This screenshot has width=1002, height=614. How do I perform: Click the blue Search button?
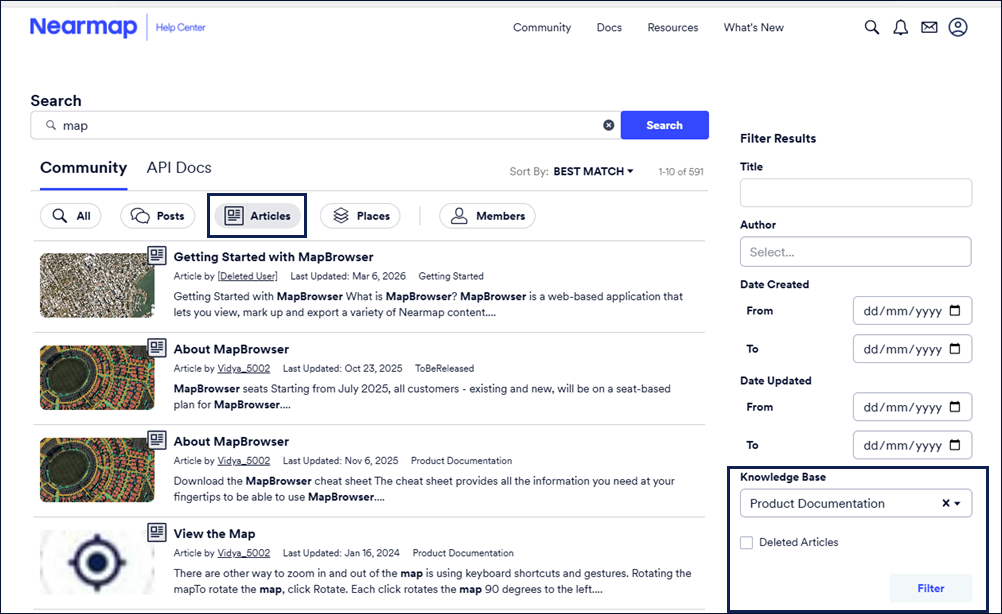tap(665, 125)
